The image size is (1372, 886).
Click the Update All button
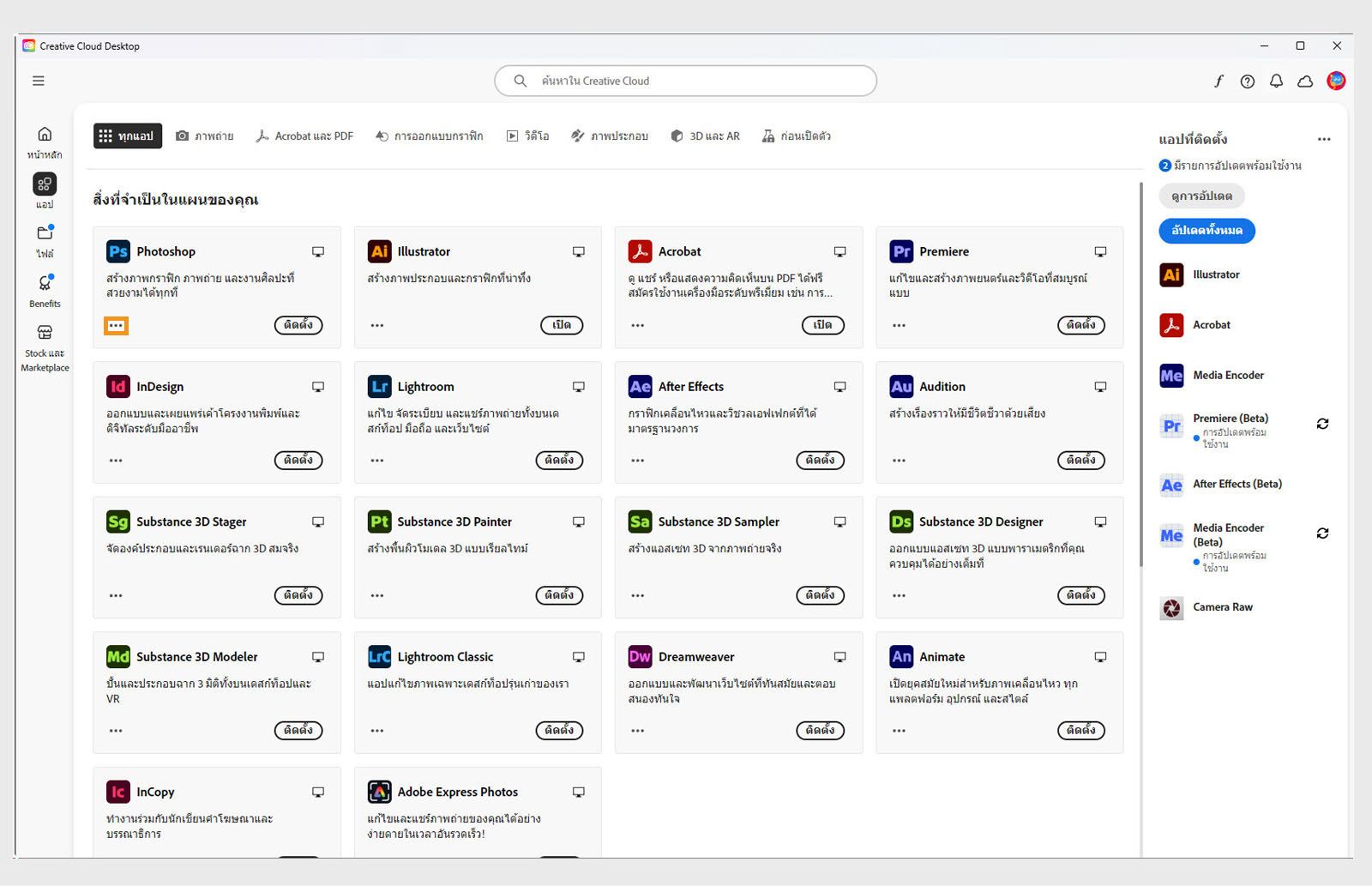[1207, 231]
